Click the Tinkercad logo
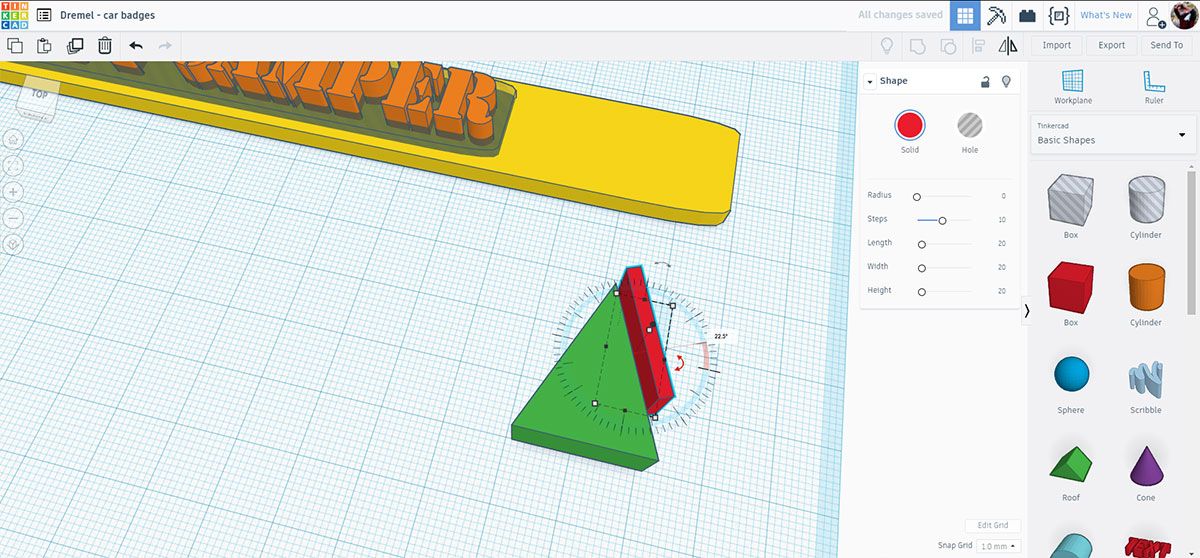The height and width of the screenshot is (558, 1200). pos(15,15)
